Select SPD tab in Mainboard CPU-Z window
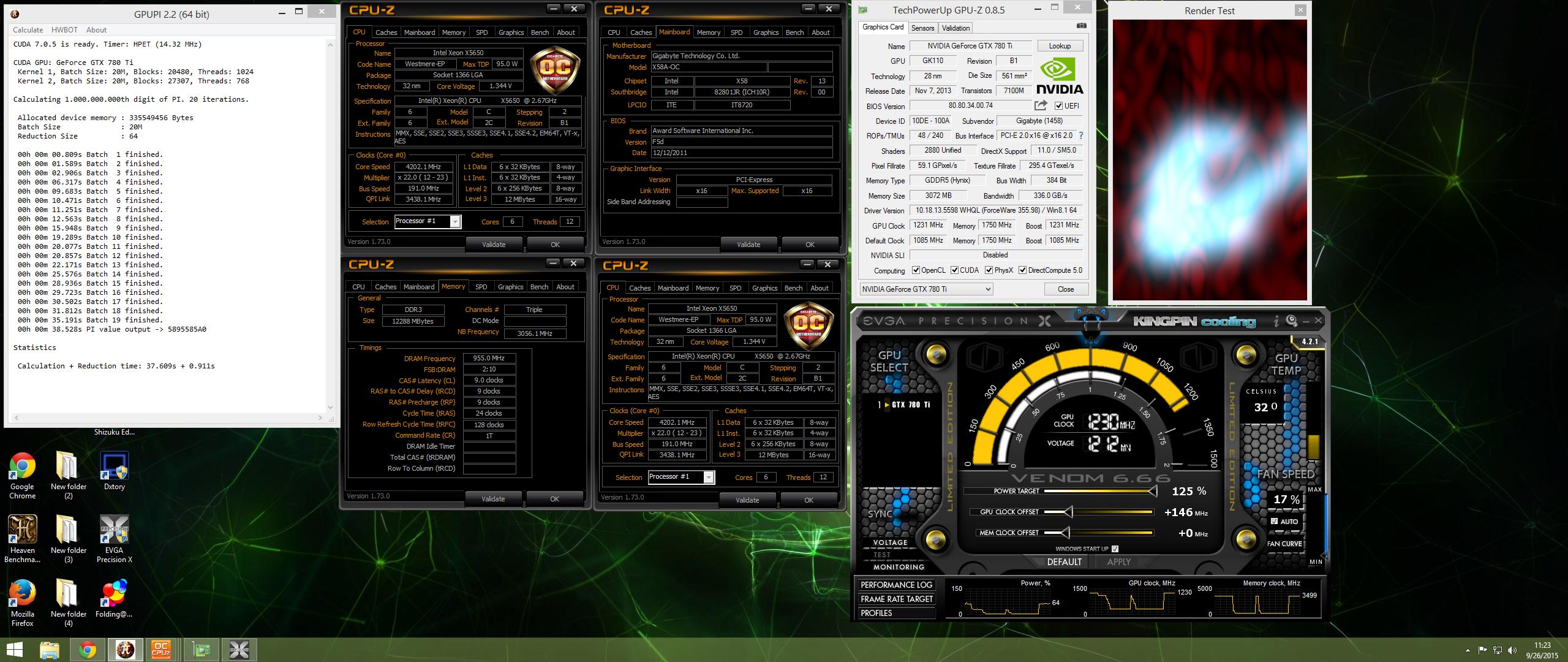The image size is (1568, 662). tap(737, 32)
